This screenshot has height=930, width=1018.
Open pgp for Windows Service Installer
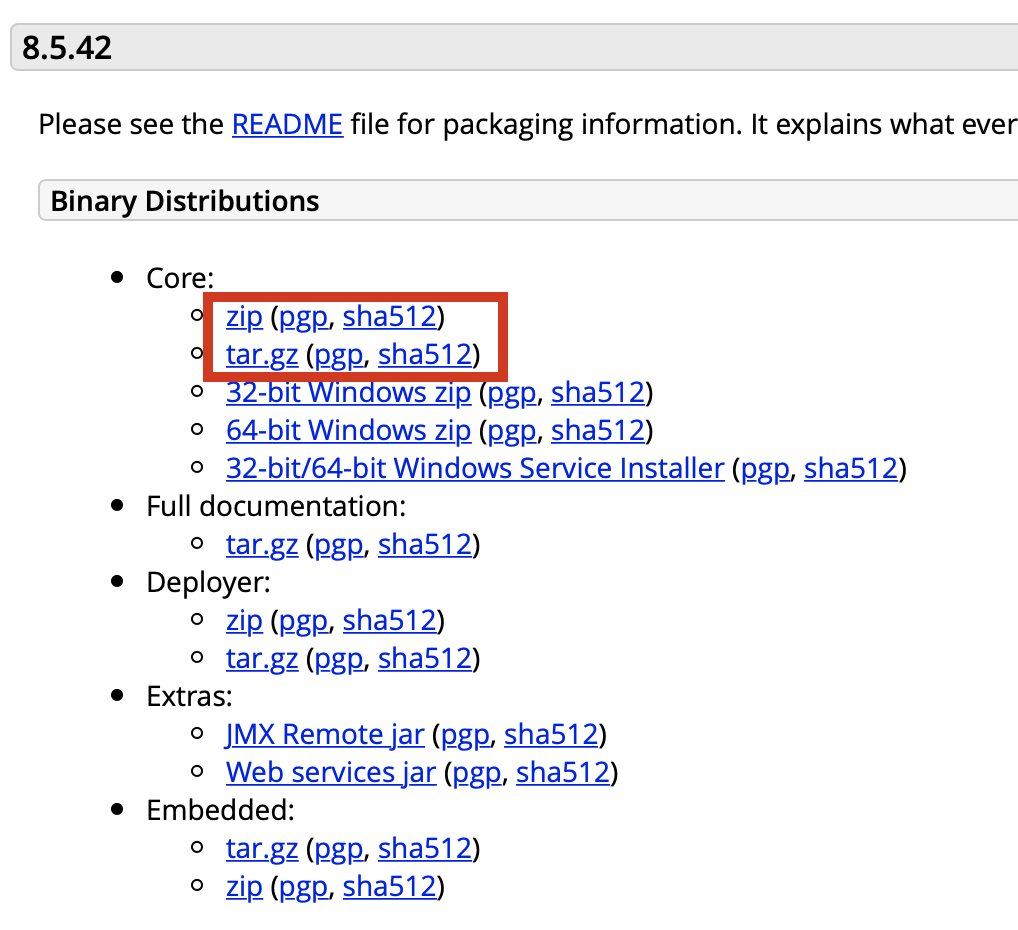click(x=765, y=468)
